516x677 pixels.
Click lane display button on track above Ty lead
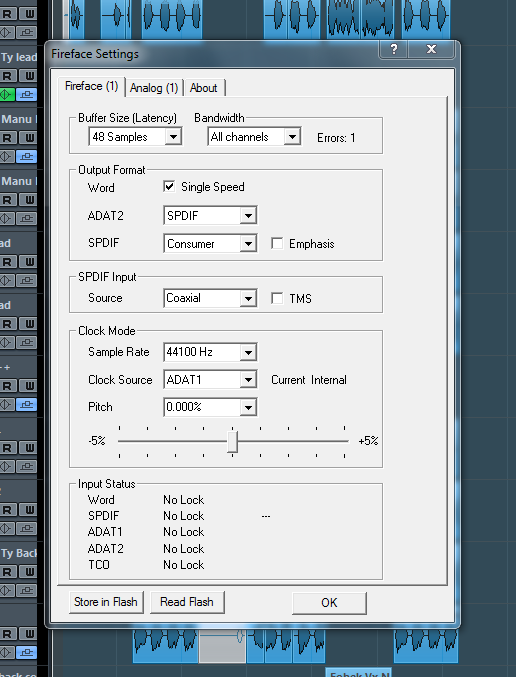tap(27, 32)
